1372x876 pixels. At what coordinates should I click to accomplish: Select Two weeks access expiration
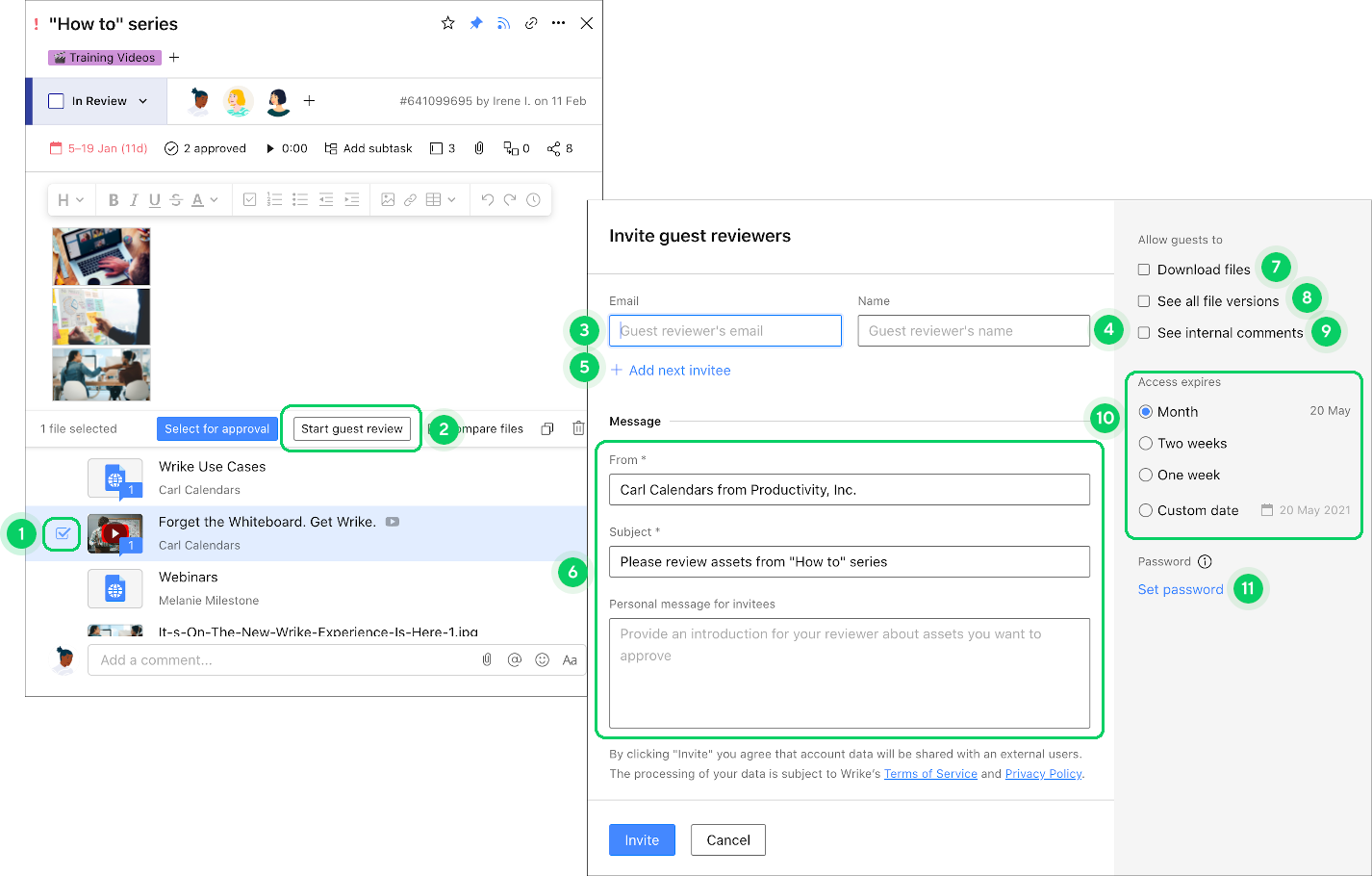1146,444
